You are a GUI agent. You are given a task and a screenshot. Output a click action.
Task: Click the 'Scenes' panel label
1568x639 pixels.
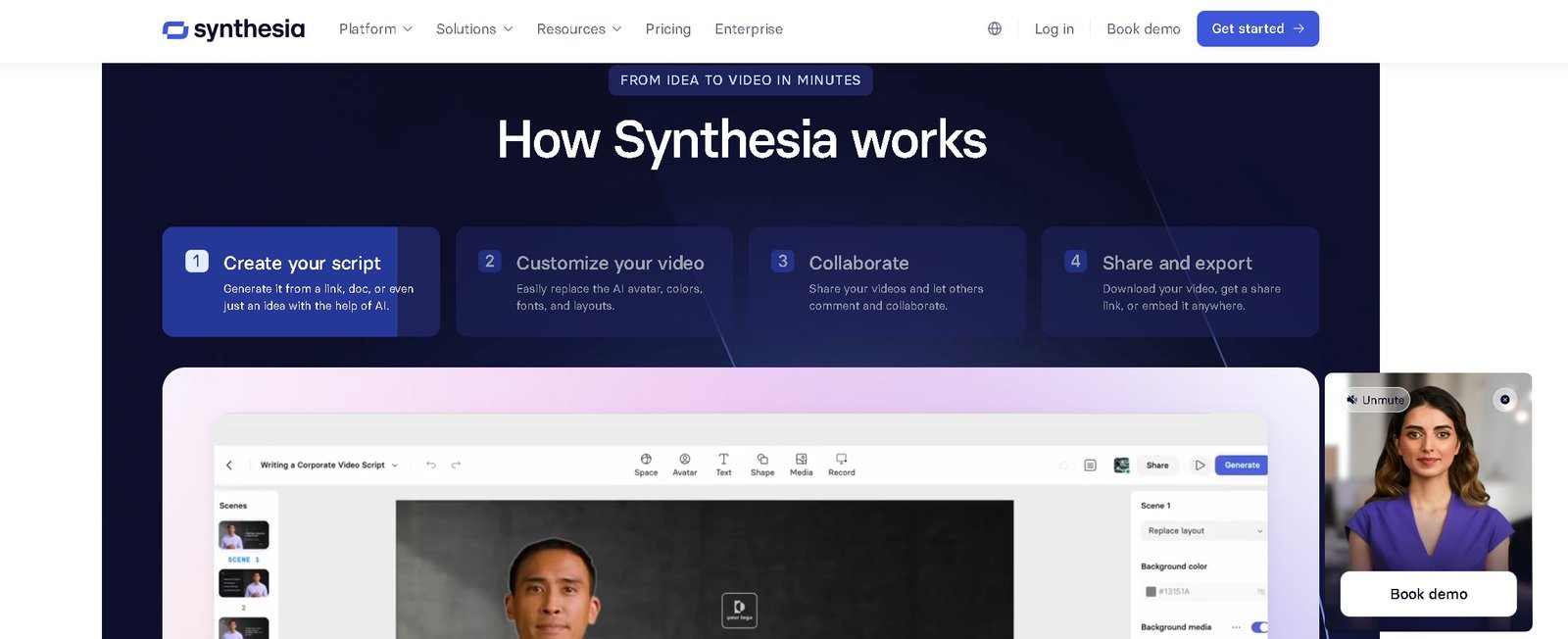pos(233,506)
